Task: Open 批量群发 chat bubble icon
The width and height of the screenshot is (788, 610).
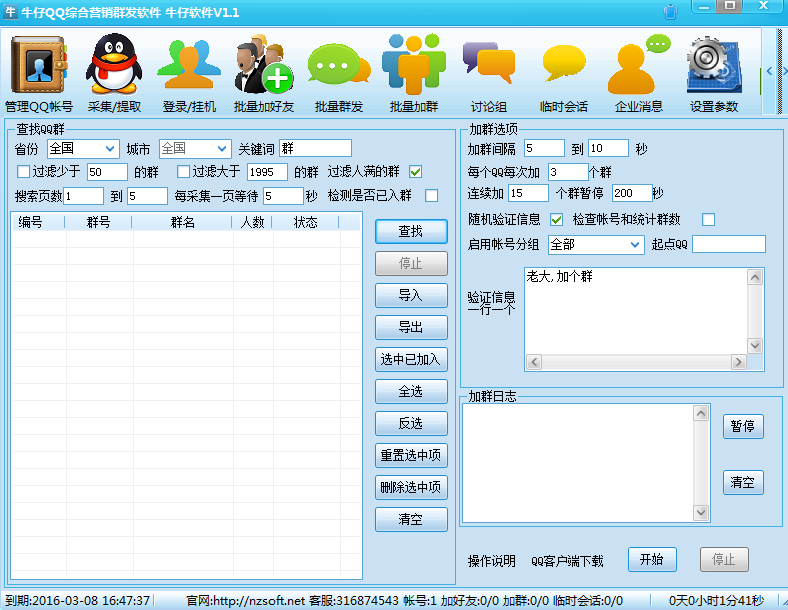Action: pyautogui.click(x=339, y=65)
